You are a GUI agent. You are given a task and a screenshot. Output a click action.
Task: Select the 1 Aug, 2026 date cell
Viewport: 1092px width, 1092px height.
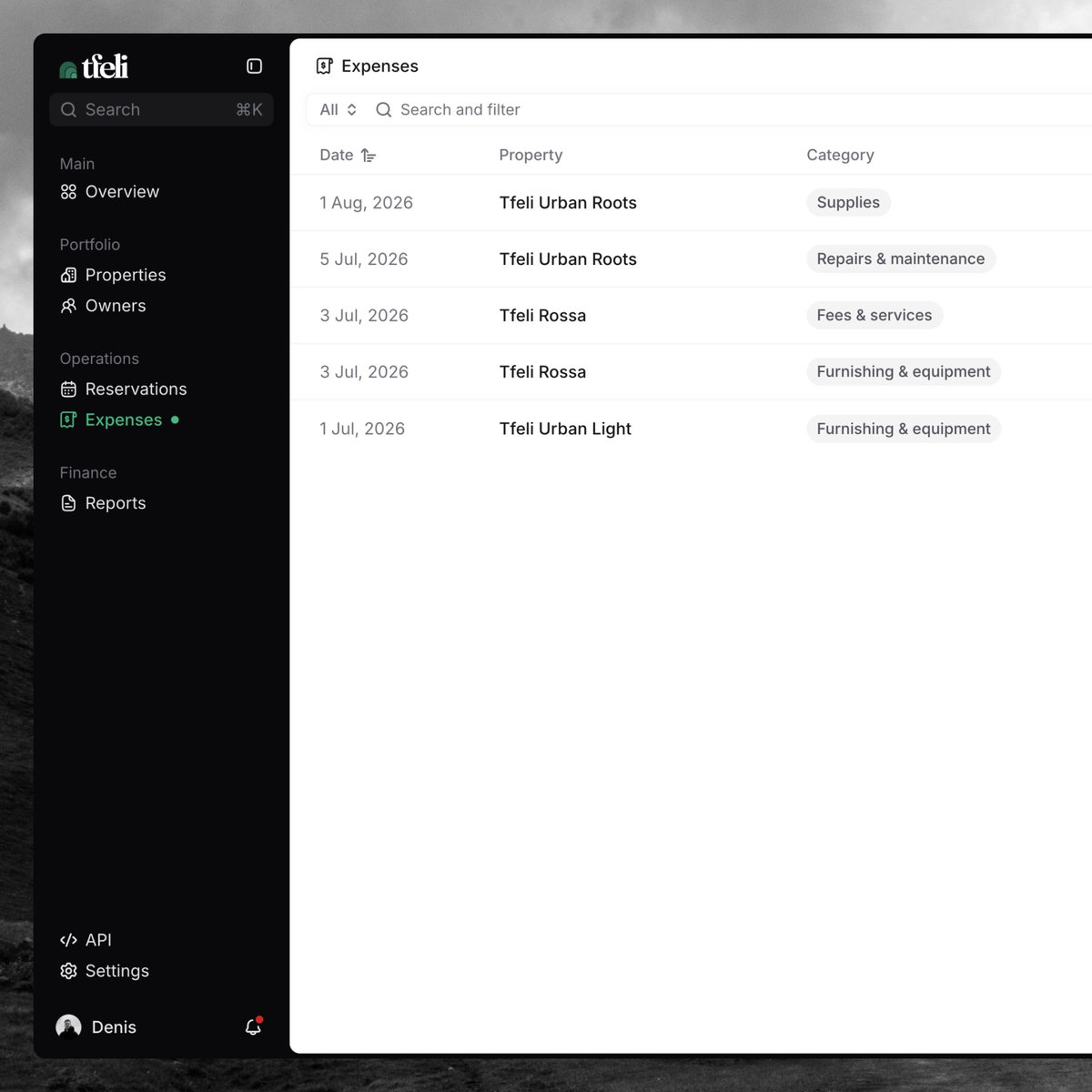[x=366, y=203]
